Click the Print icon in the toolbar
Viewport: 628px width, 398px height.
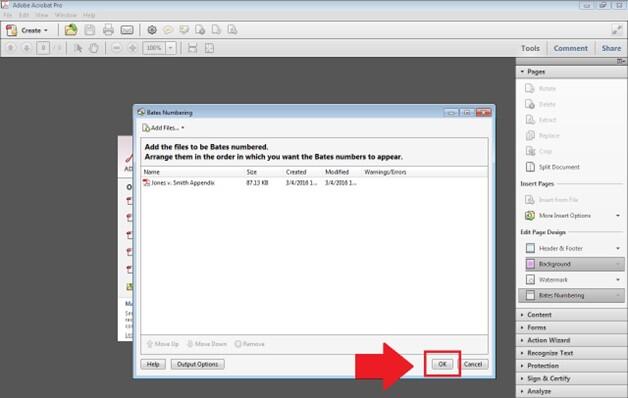(108, 30)
